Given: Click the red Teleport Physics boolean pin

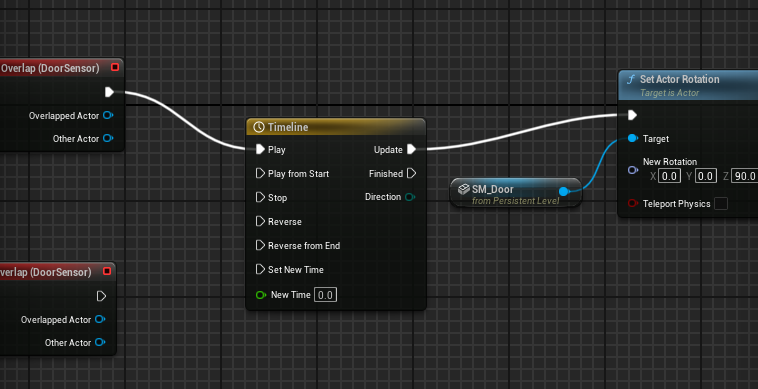Looking at the screenshot, I should 632,203.
